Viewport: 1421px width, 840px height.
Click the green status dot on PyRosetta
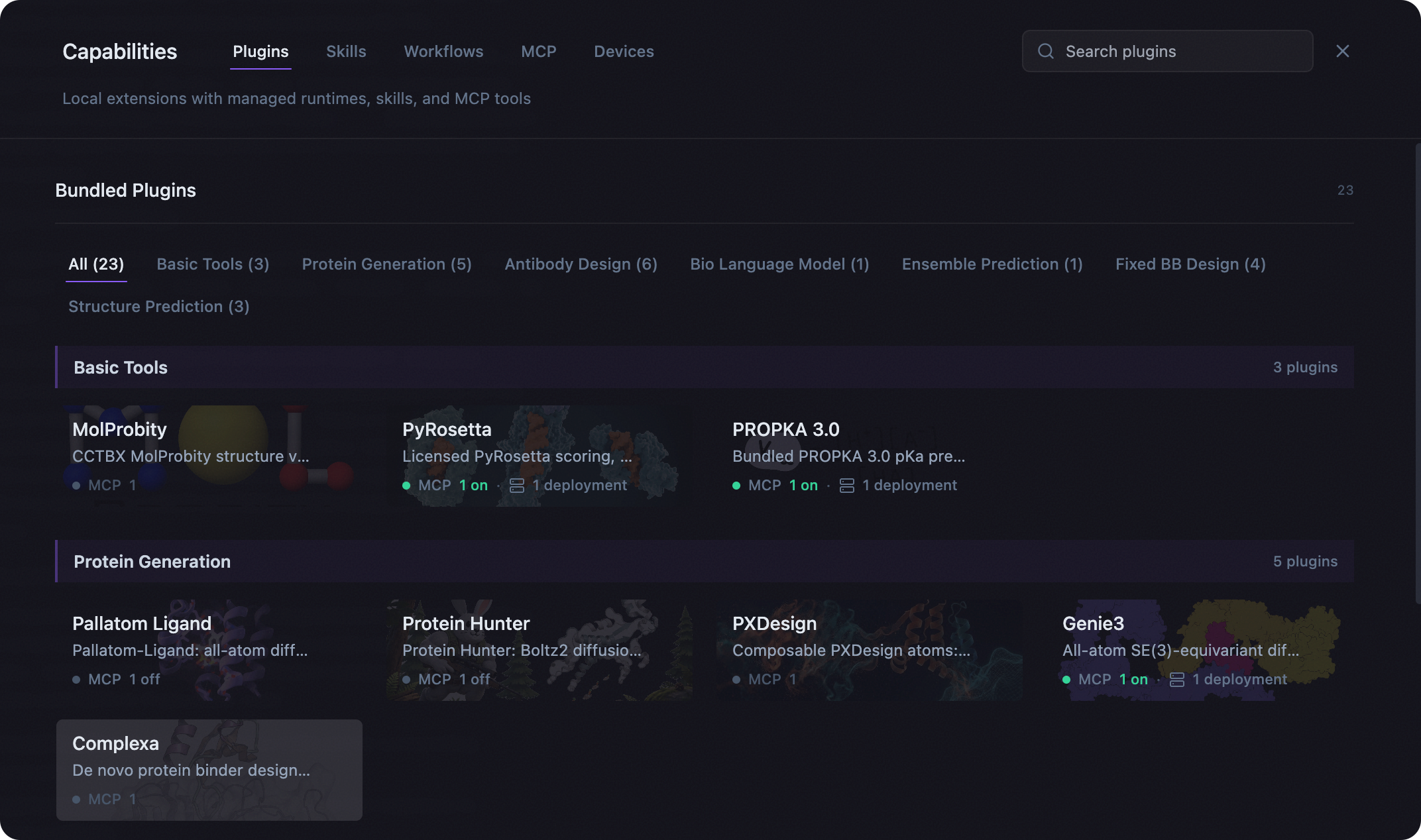pyautogui.click(x=406, y=486)
